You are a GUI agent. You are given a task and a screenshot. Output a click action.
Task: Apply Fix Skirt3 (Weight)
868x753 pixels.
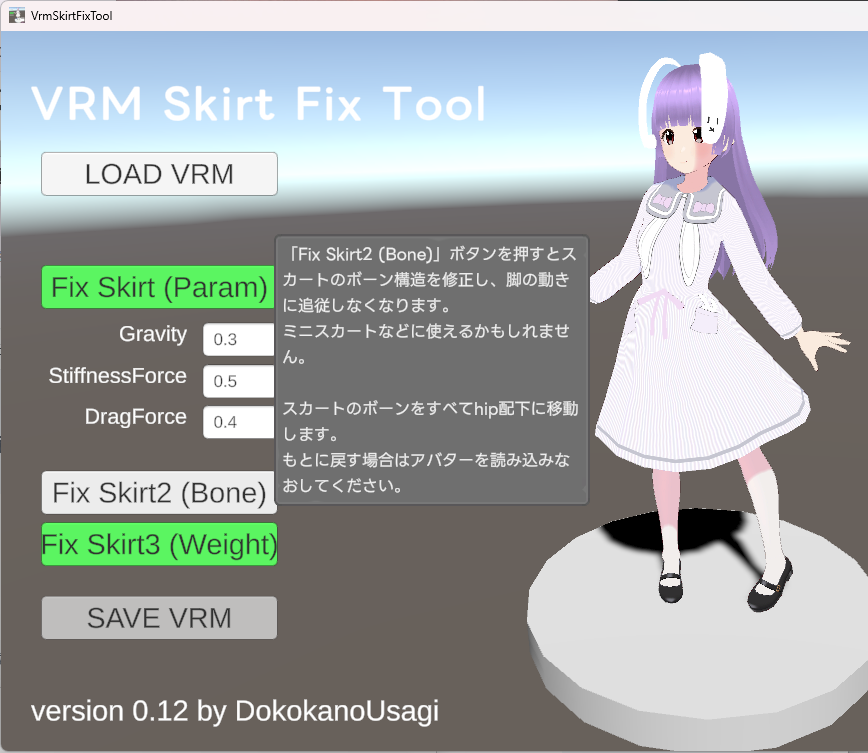point(159,544)
